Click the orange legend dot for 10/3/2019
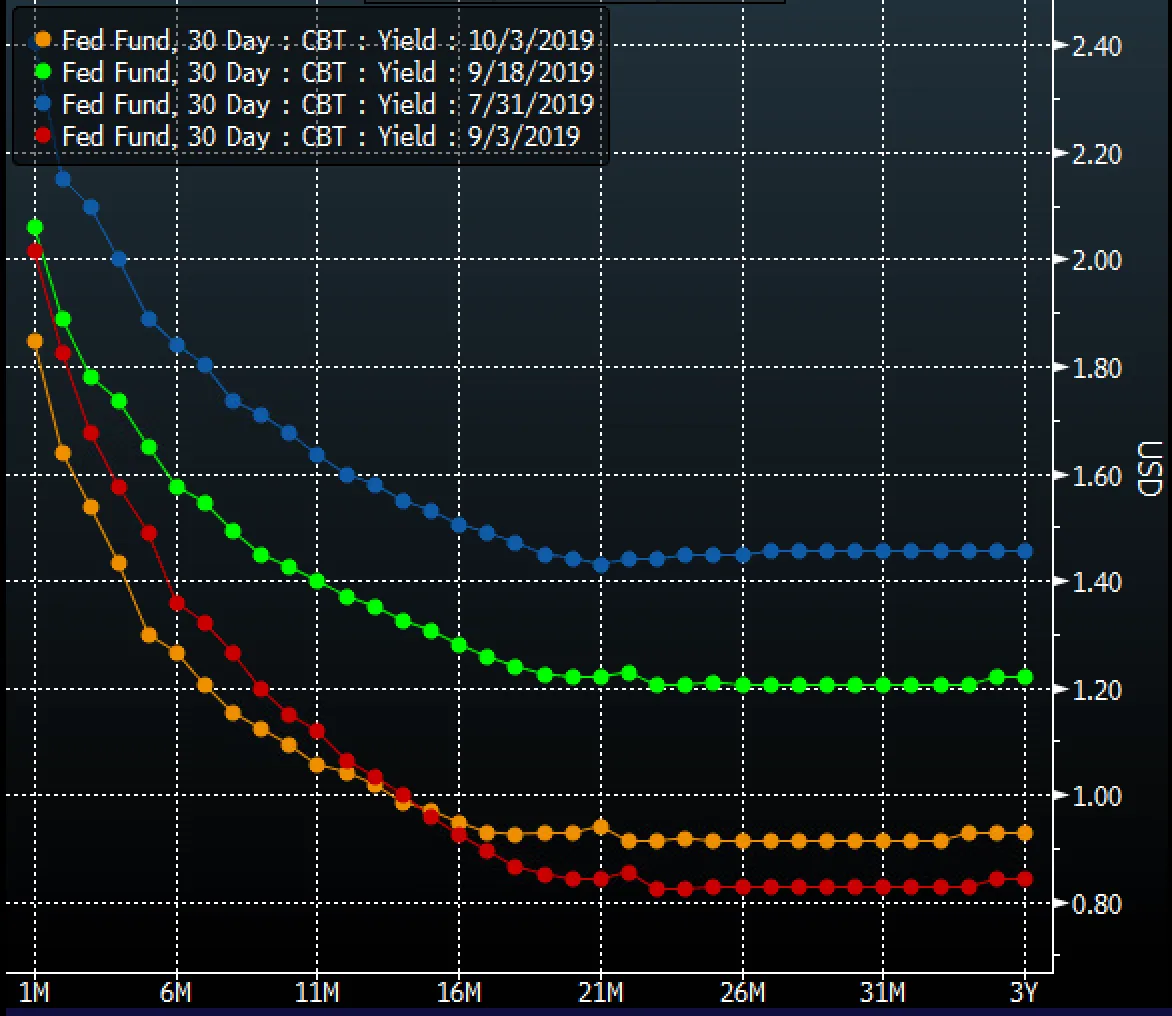The height and width of the screenshot is (1016, 1172). 42,41
